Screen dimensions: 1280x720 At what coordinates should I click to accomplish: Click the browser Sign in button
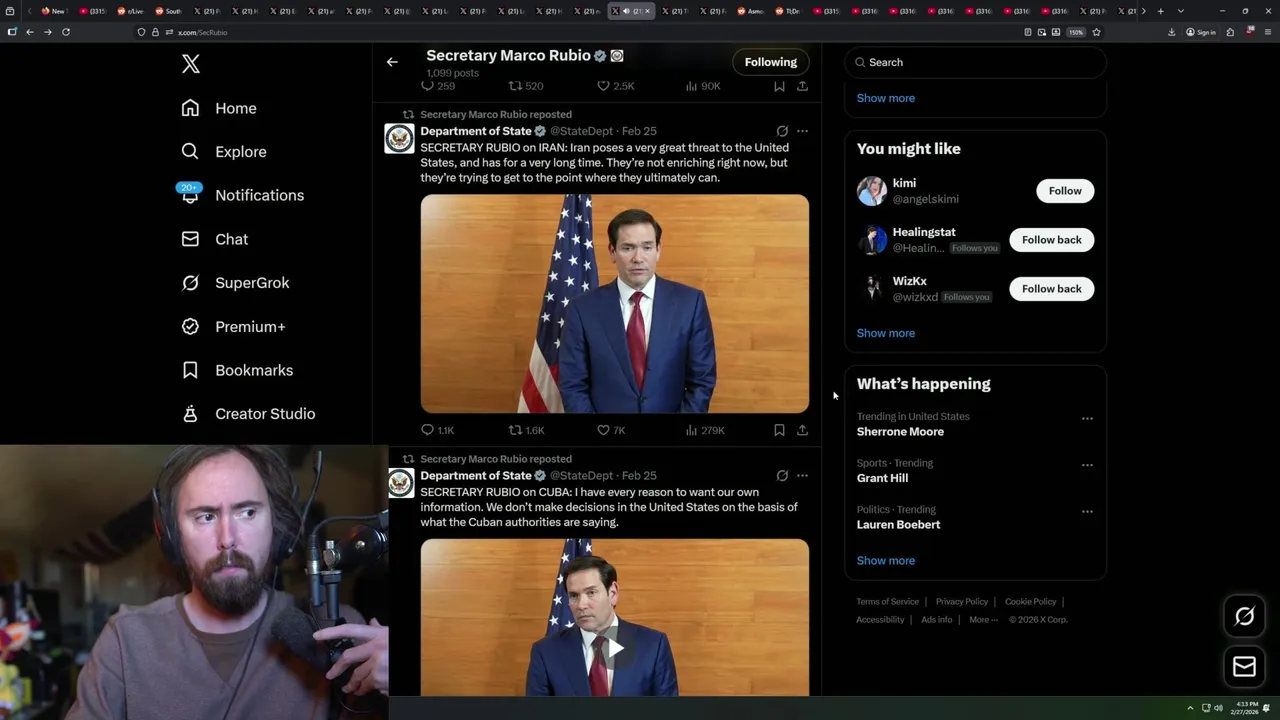click(x=1201, y=32)
